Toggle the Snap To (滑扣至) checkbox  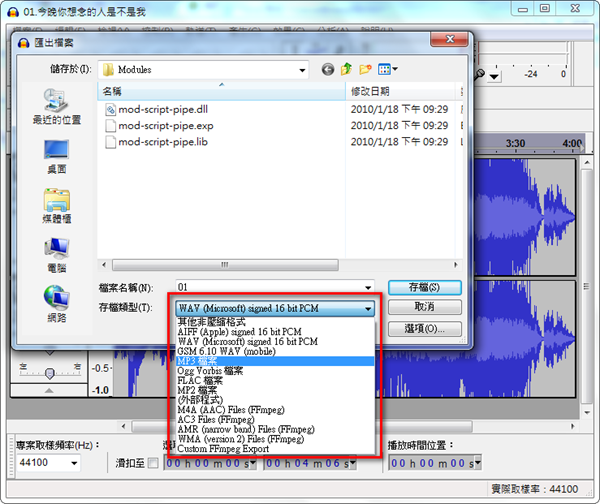tap(153, 463)
